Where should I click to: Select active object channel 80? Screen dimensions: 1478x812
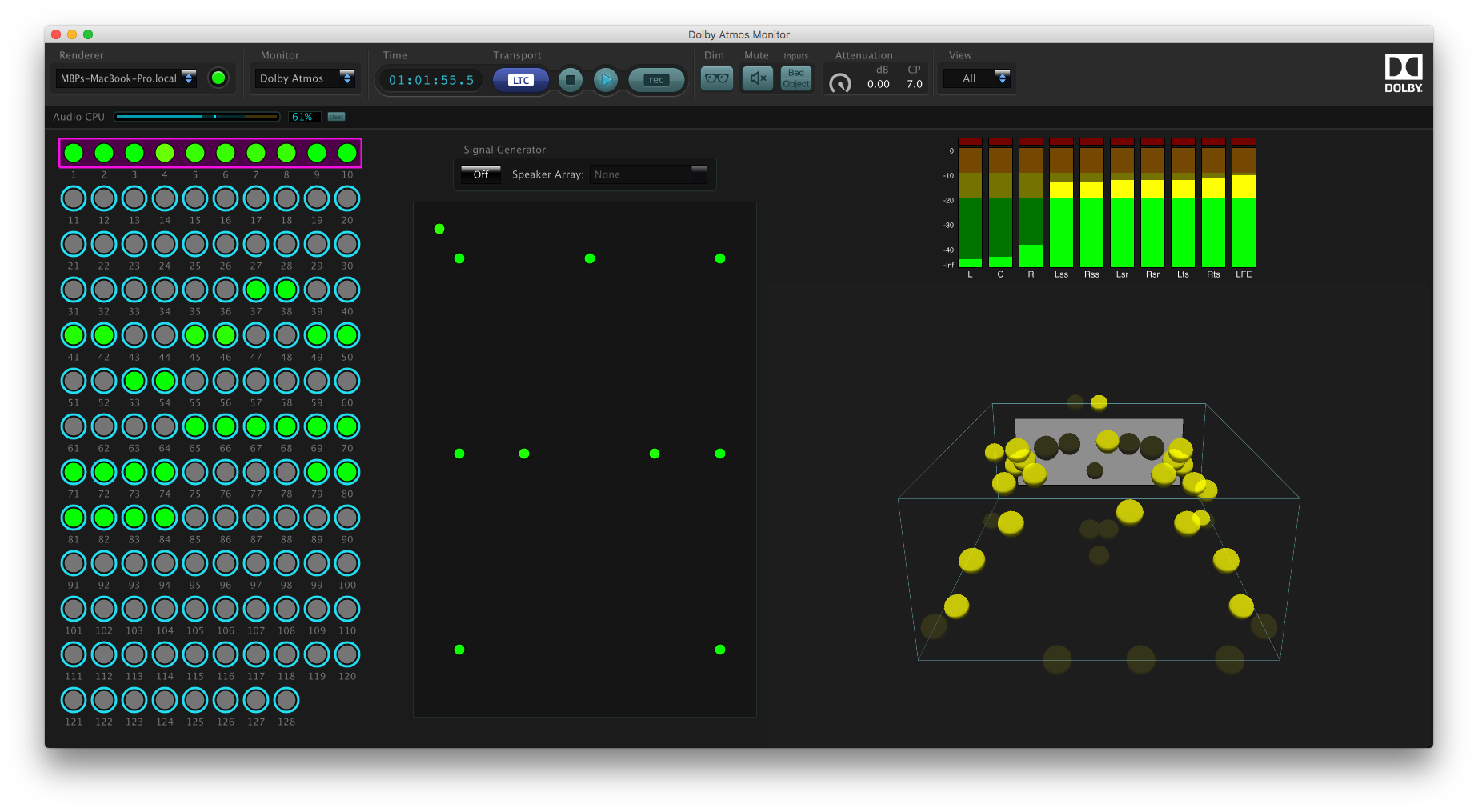[347, 471]
